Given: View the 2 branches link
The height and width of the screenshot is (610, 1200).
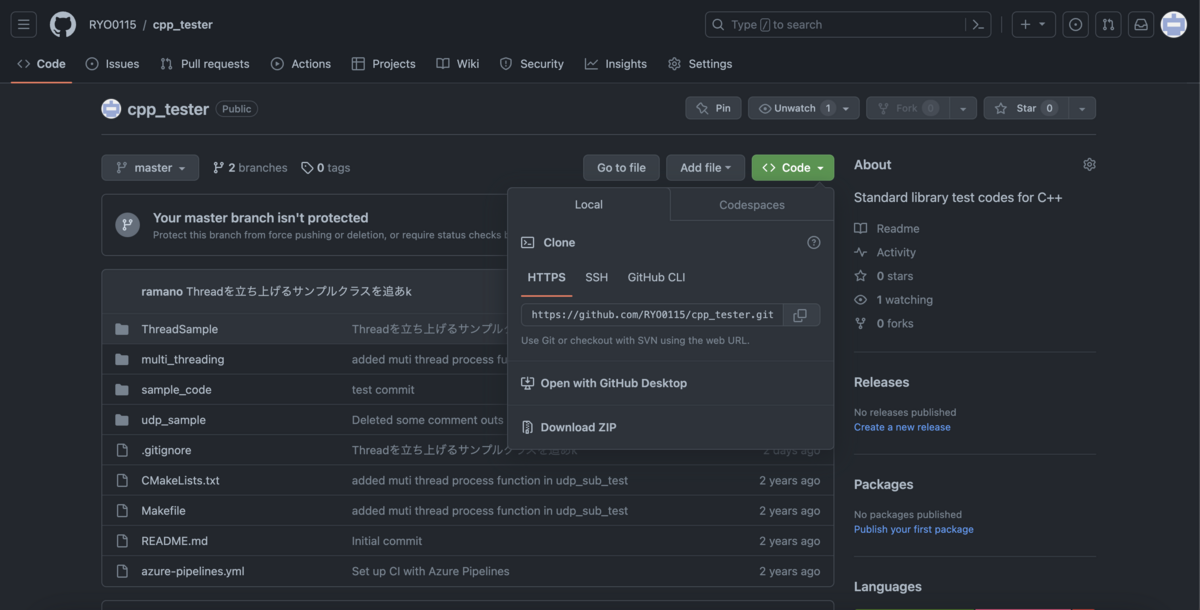Looking at the screenshot, I should pyautogui.click(x=250, y=168).
